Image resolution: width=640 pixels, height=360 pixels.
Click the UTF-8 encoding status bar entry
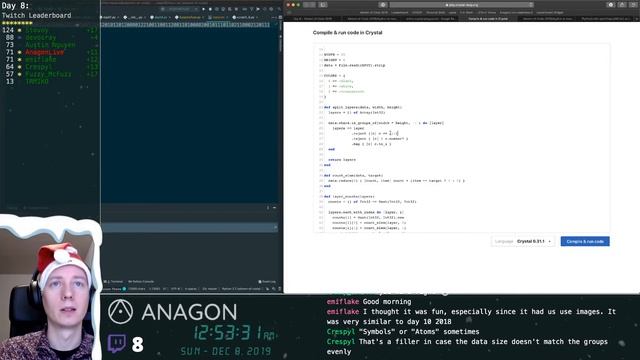coord(176,289)
